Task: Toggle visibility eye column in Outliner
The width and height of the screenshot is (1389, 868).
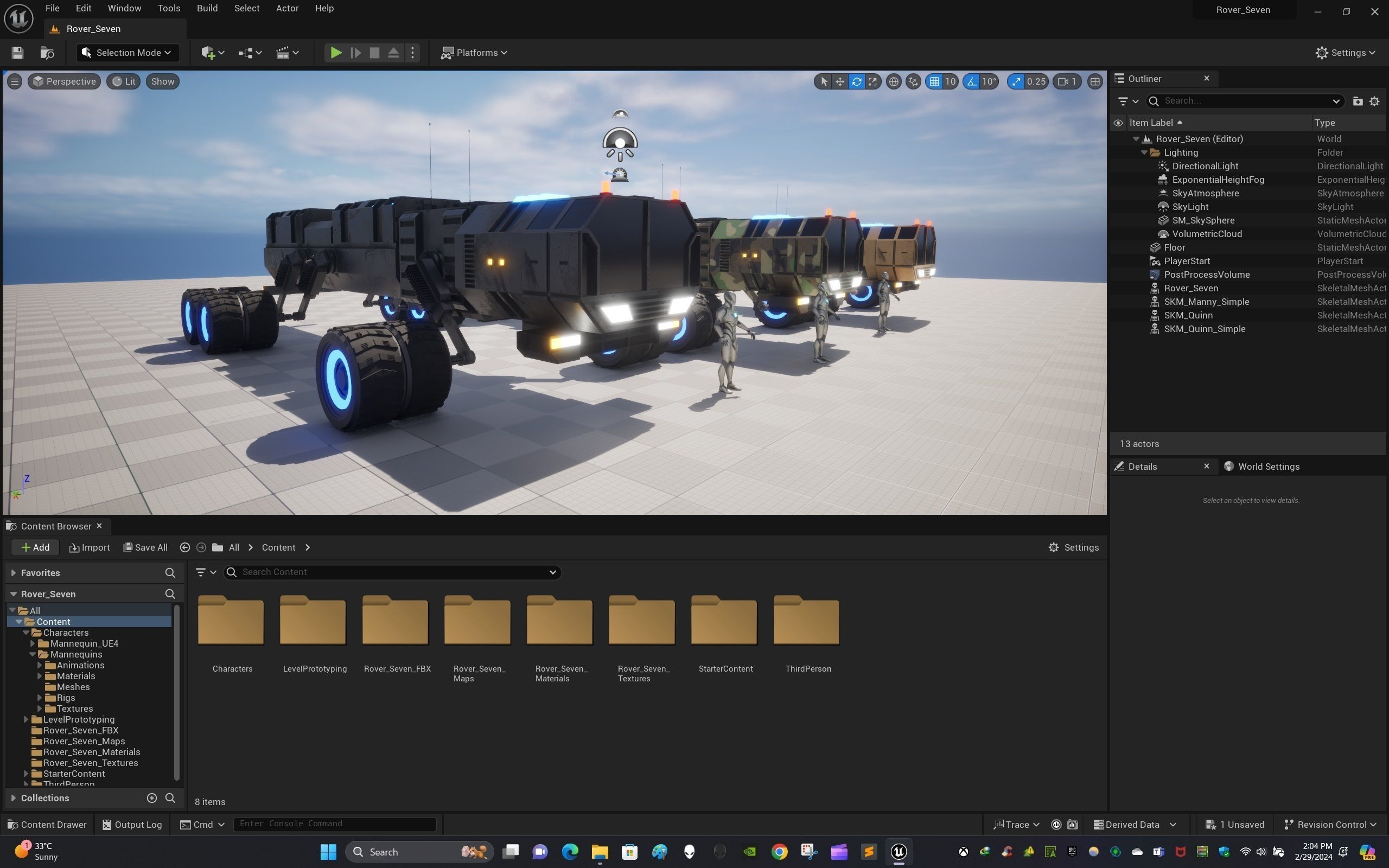Action: [1118, 123]
